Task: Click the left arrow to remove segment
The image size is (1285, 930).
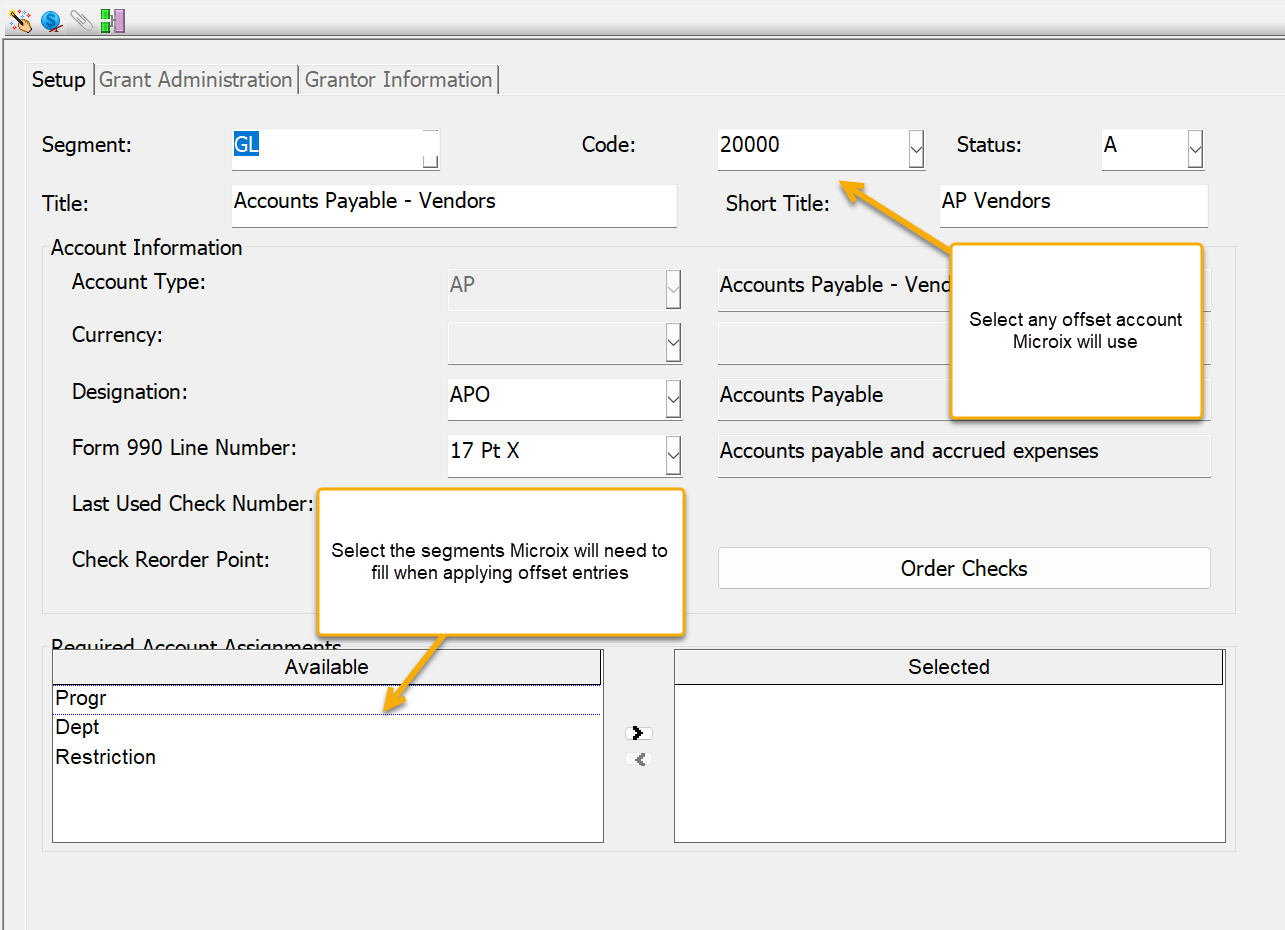Action: point(638,759)
